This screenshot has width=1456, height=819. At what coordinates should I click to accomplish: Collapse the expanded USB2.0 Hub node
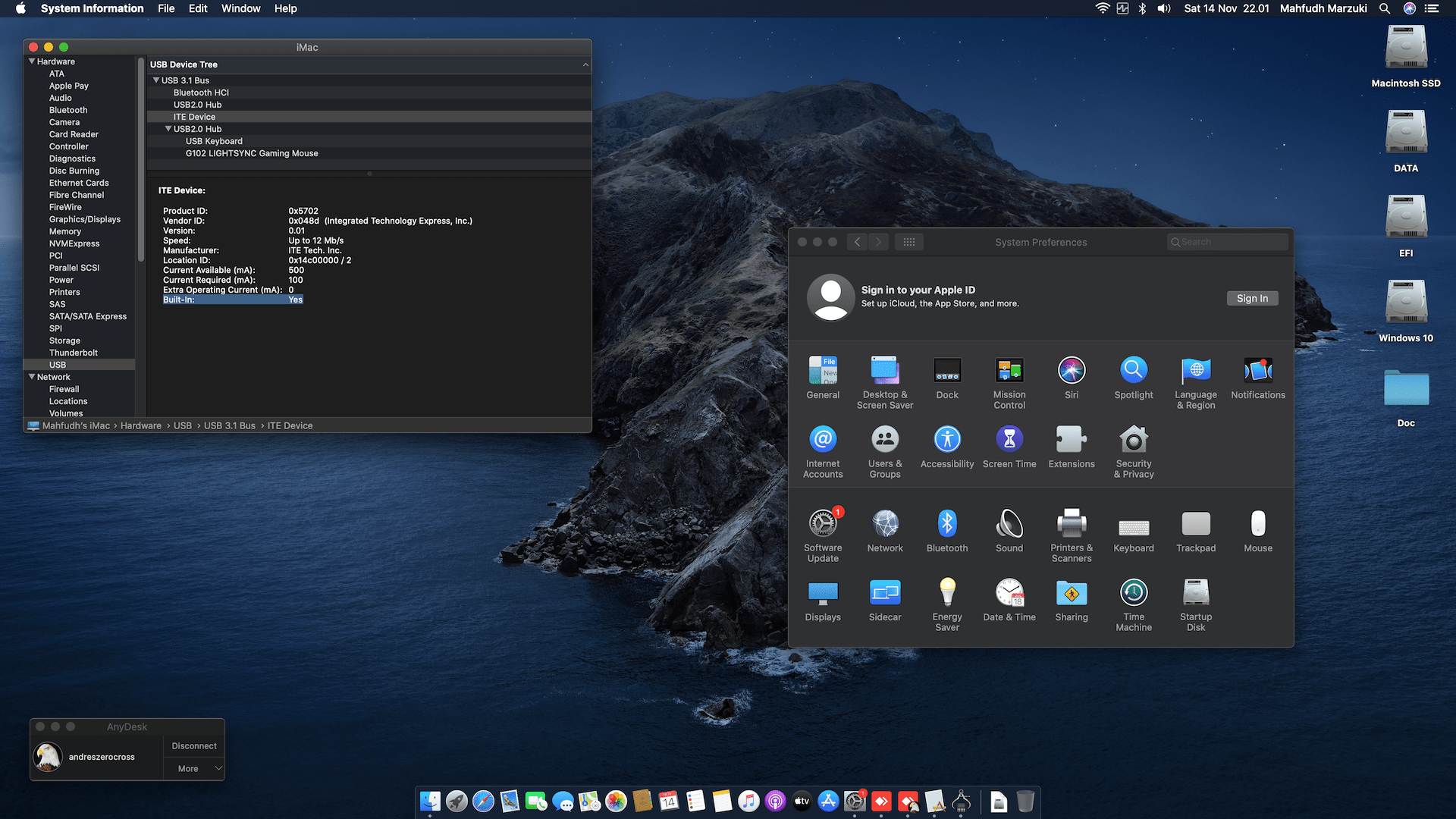tap(168, 129)
